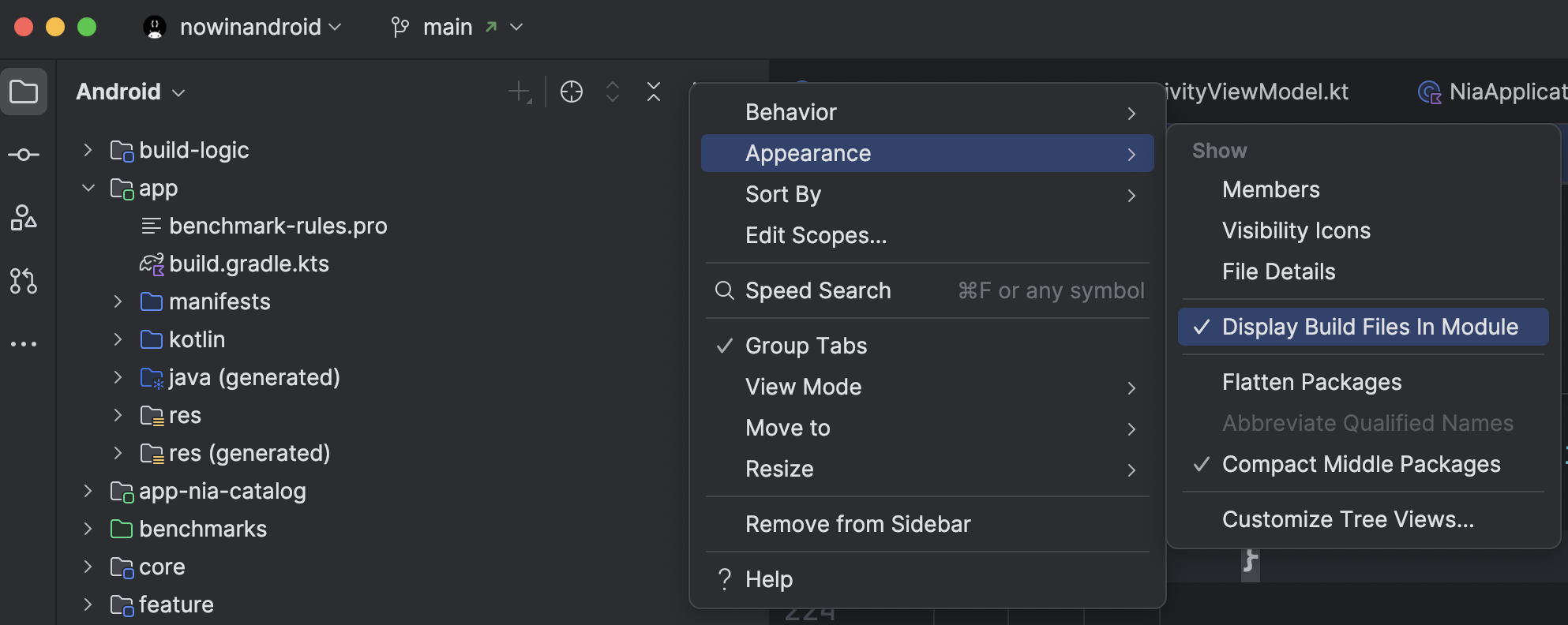The width and height of the screenshot is (1568, 625).
Task: Toggle the Group Tabs option
Action: pyautogui.click(x=805, y=346)
